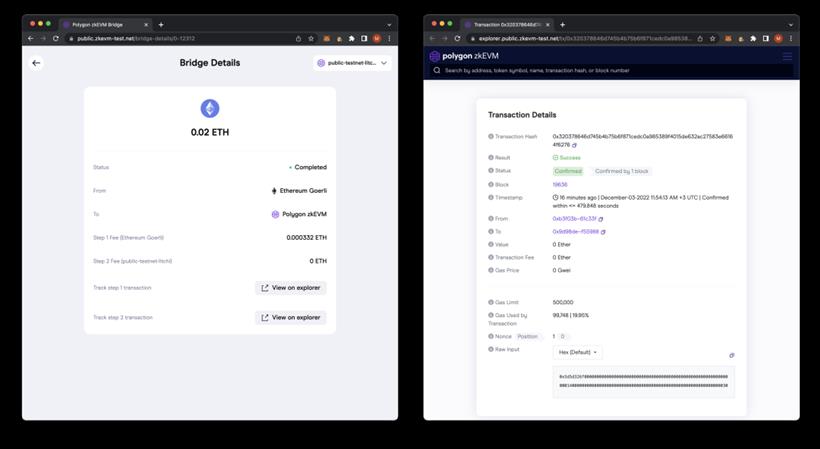Toggle side panel icon in Bridge window
The image size is (820, 449).
tap(364, 39)
